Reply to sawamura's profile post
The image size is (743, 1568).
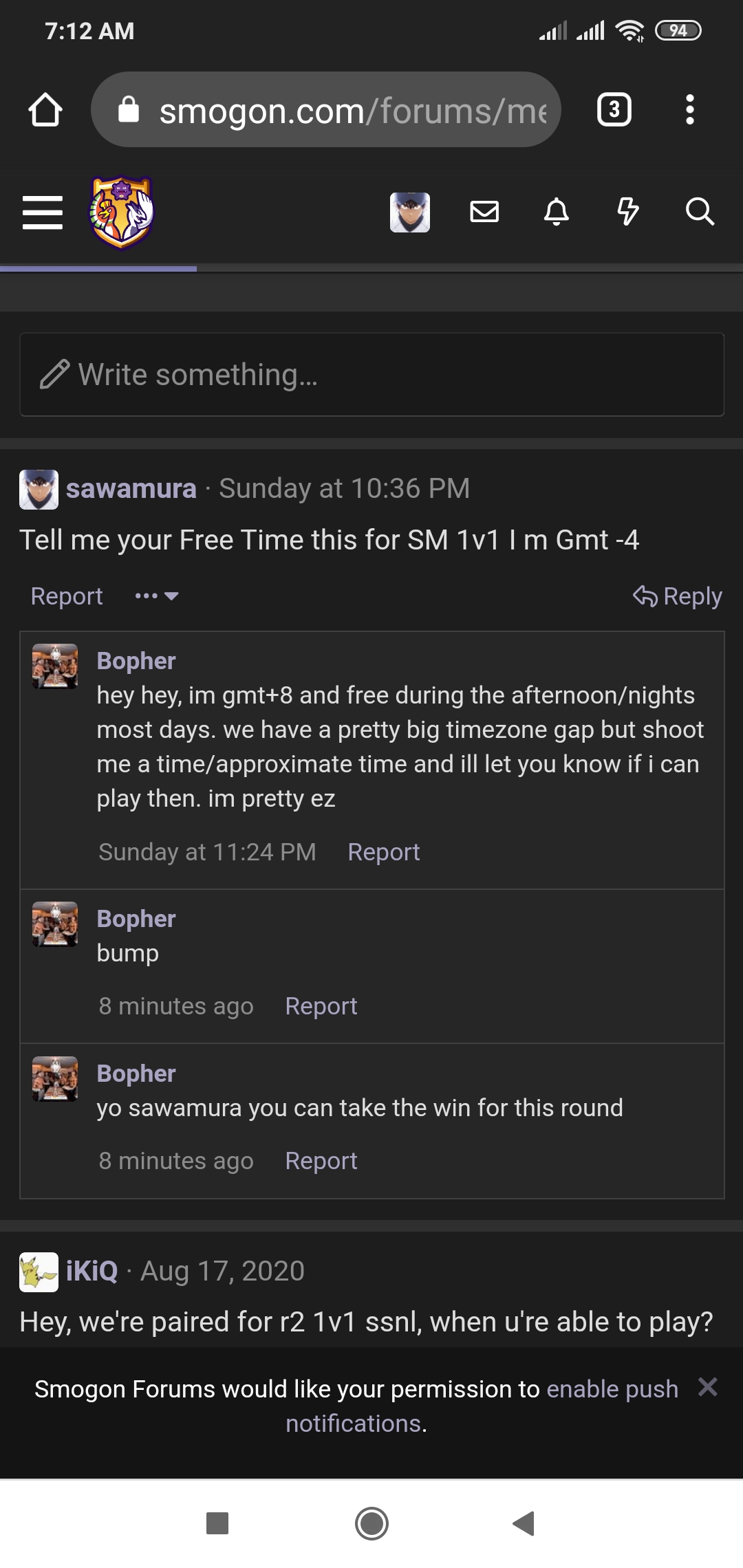pyautogui.click(x=678, y=596)
